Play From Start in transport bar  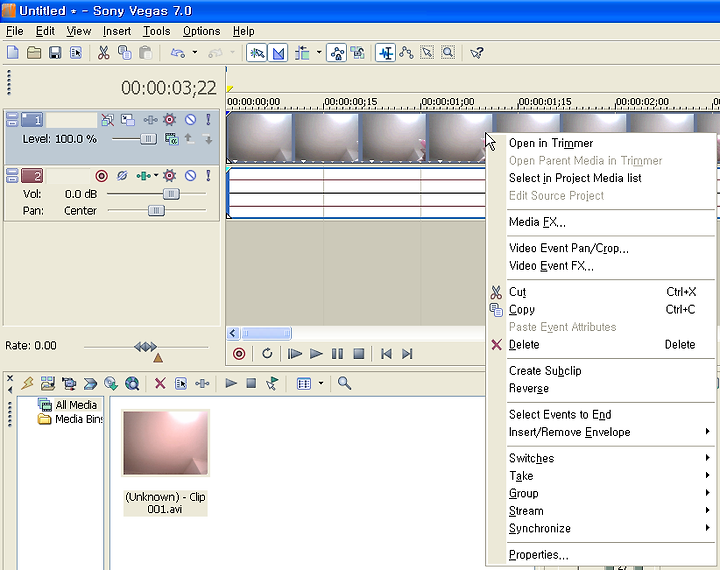(295, 354)
